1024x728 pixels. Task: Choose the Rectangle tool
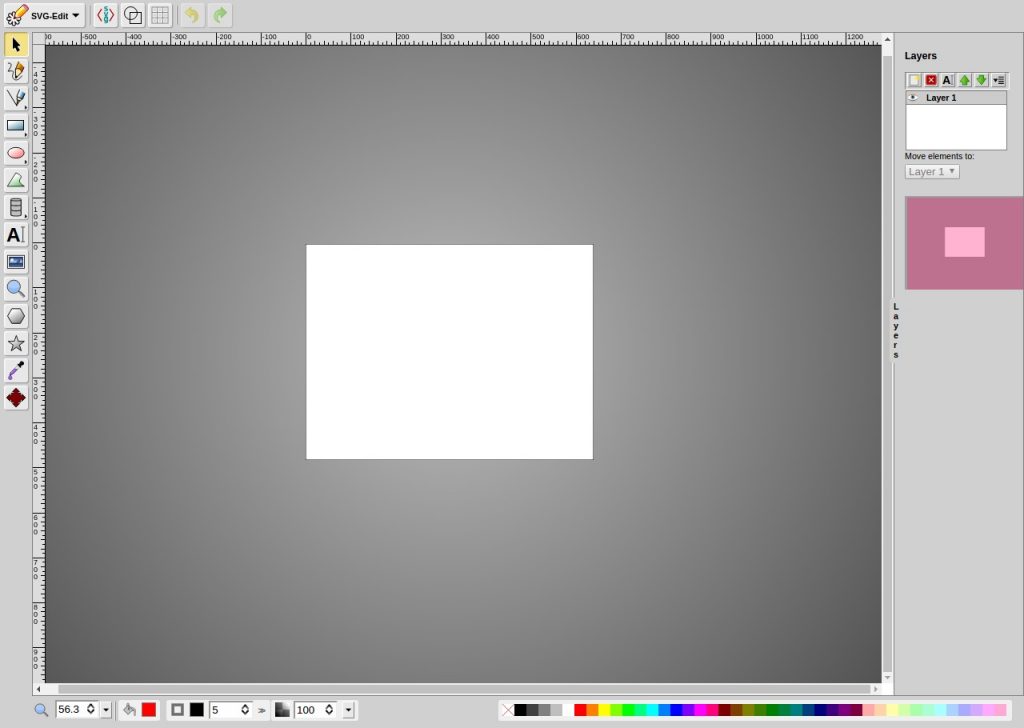point(16,125)
